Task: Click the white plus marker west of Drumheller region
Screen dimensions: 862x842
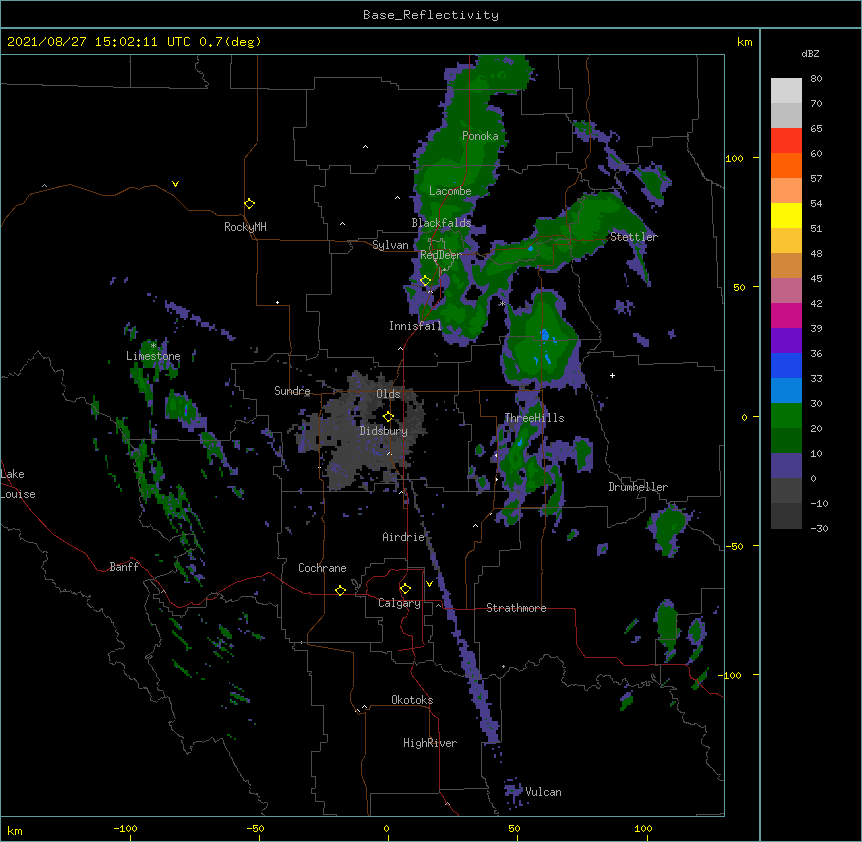Action: 612,375
